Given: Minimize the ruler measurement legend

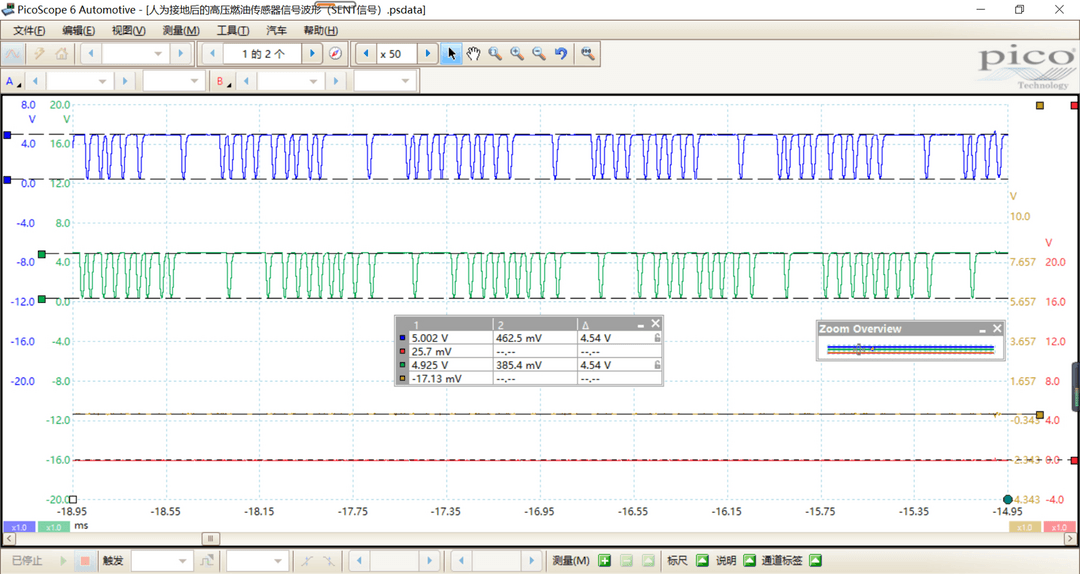Looking at the screenshot, I should (641, 325).
